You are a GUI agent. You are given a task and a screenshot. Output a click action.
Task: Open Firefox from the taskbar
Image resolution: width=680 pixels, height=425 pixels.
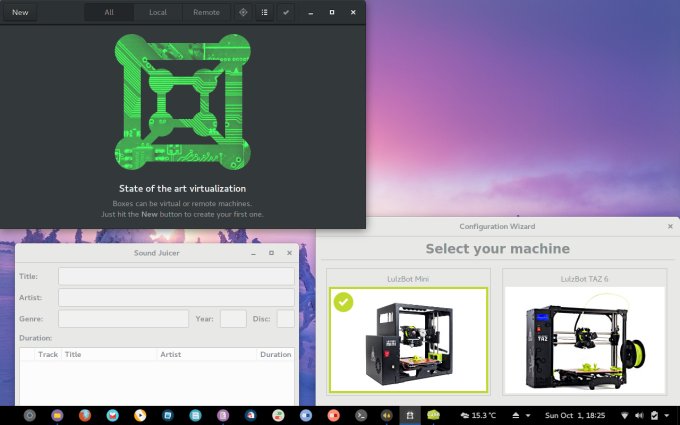(85, 415)
